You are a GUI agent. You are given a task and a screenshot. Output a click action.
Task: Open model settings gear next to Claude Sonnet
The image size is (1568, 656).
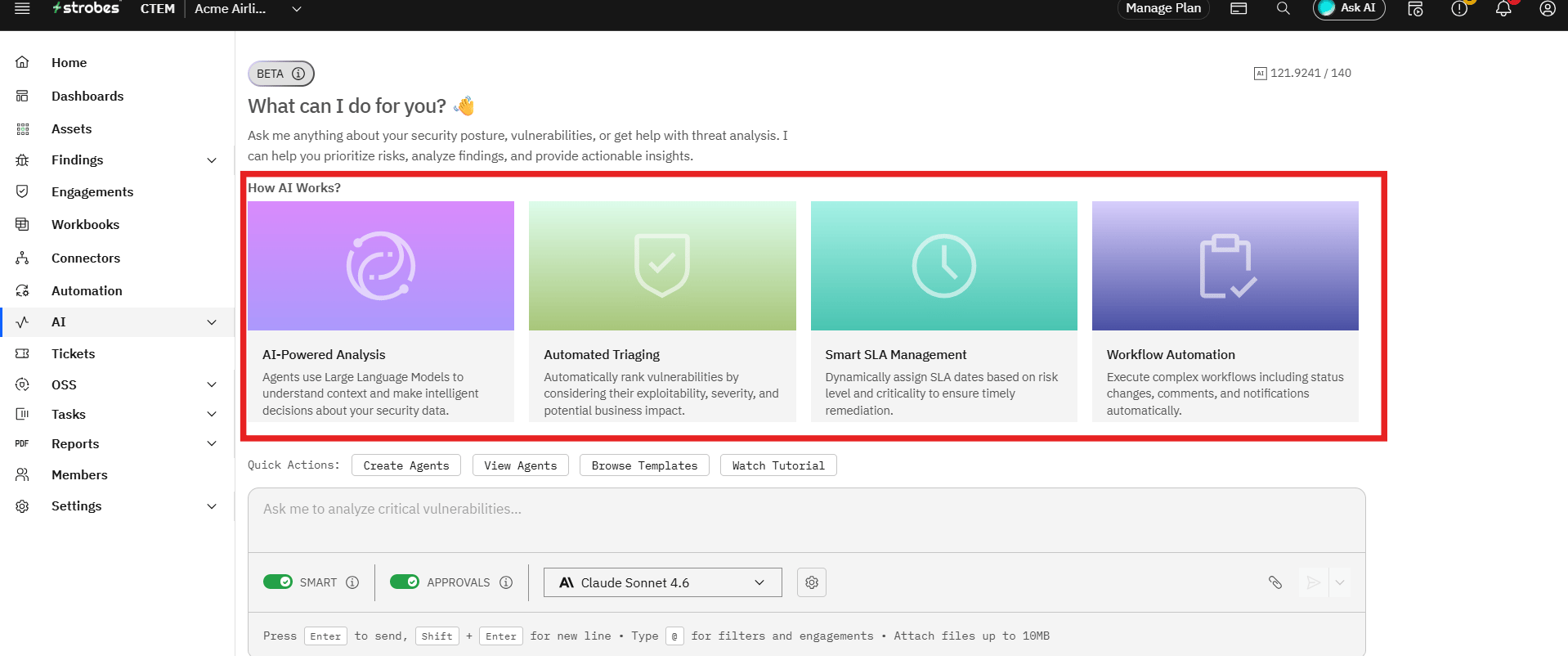(812, 582)
